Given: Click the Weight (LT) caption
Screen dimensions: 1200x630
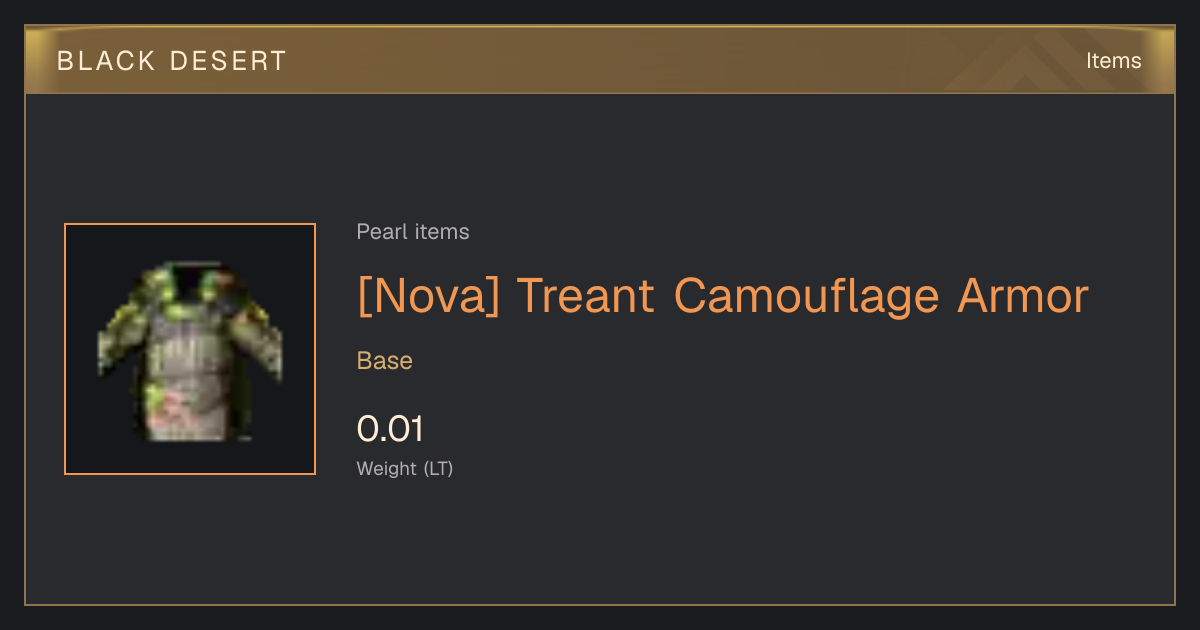Looking at the screenshot, I should coord(405,468).
